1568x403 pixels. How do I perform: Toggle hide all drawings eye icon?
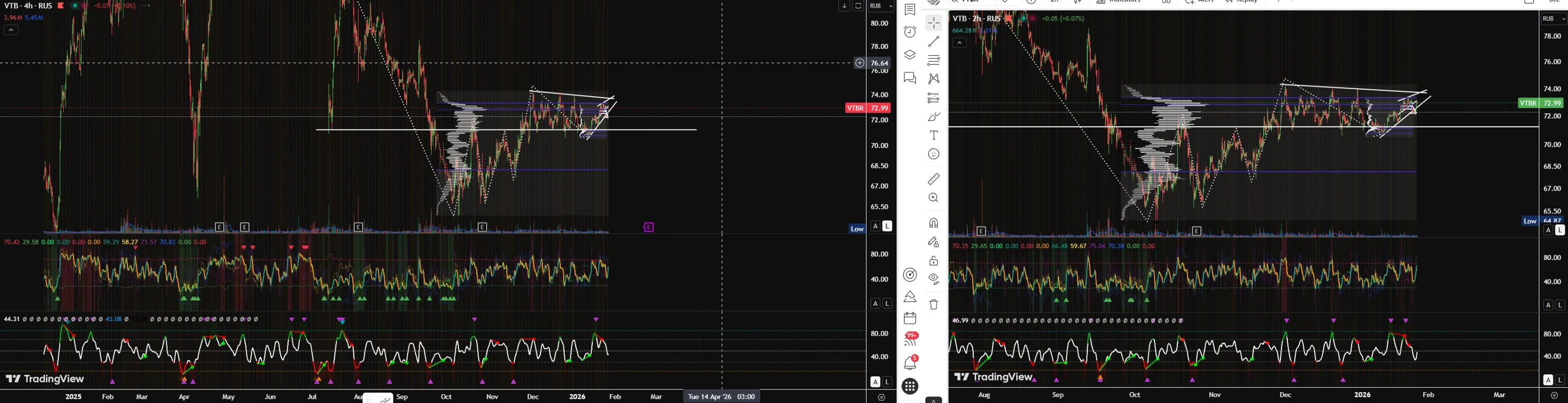pyautogui.click(x=933, y=280)
